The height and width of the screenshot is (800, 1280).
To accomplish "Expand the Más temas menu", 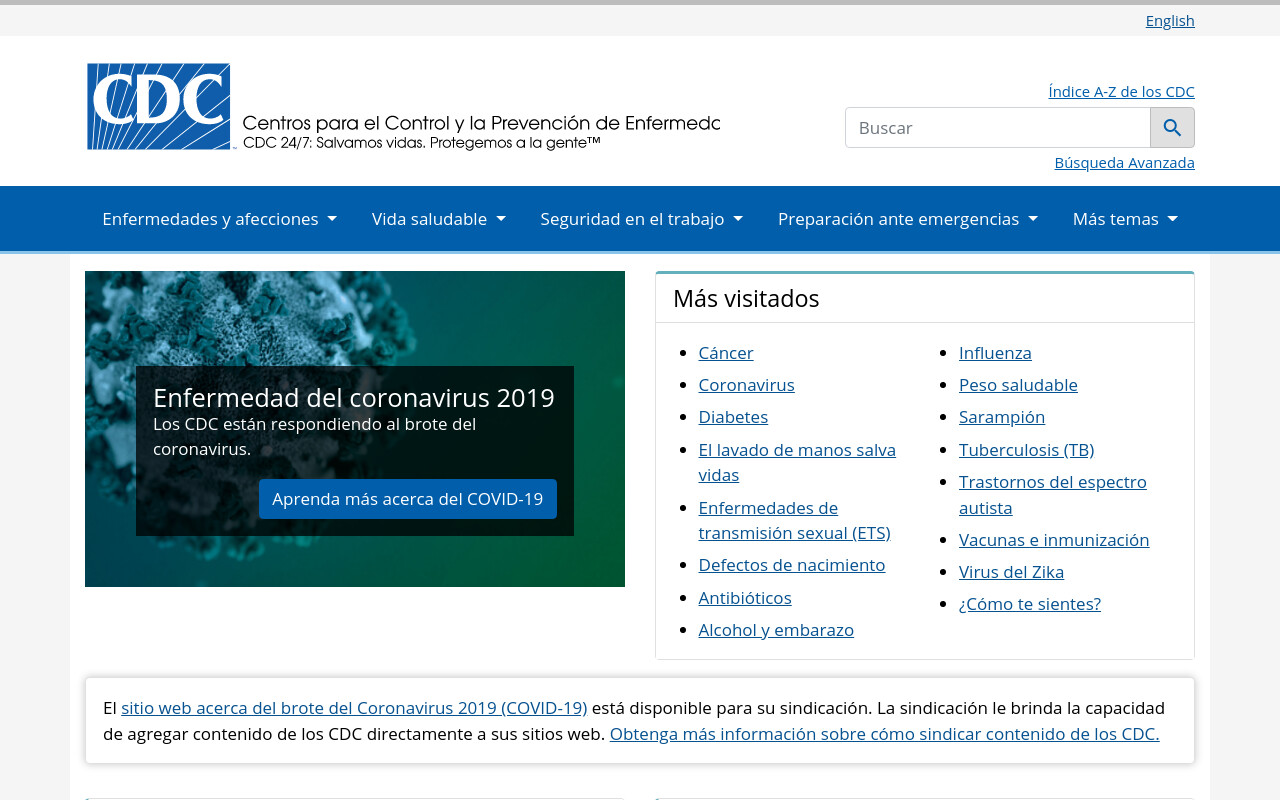I will click(x=1125, y=219).
